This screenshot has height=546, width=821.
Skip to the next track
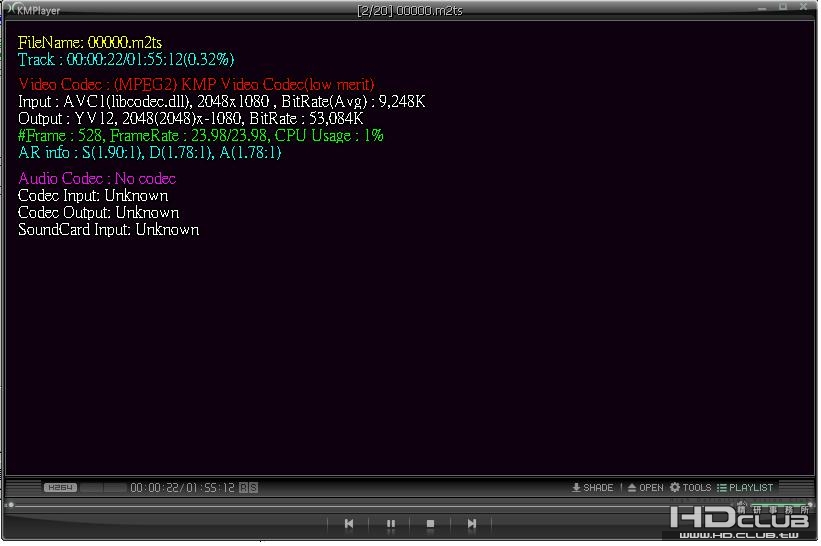(473, 525)
